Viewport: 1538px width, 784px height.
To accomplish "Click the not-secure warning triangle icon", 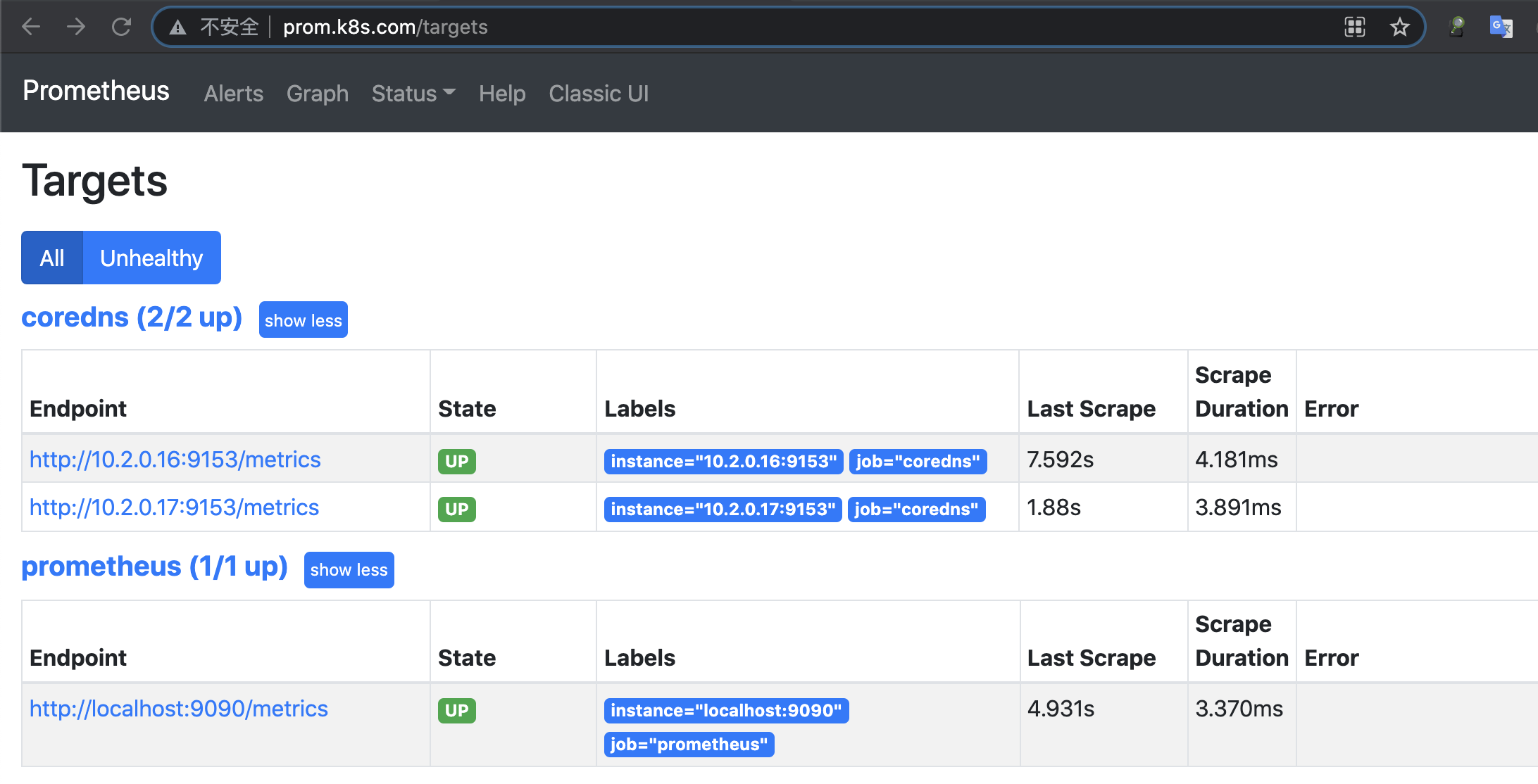I will pos(178,27).
